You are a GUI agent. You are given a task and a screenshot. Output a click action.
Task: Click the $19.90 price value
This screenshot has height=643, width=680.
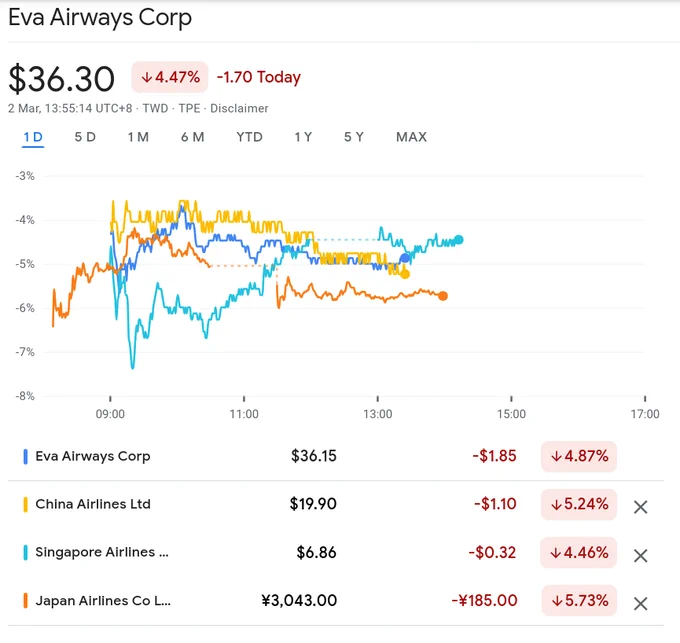[x=313, y=504]
